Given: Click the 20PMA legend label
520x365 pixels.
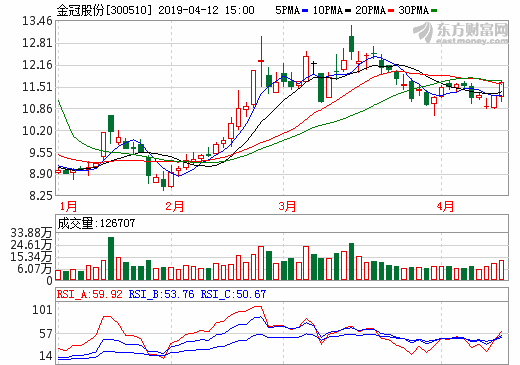Looking at the screenshot, I should (371, 11).
